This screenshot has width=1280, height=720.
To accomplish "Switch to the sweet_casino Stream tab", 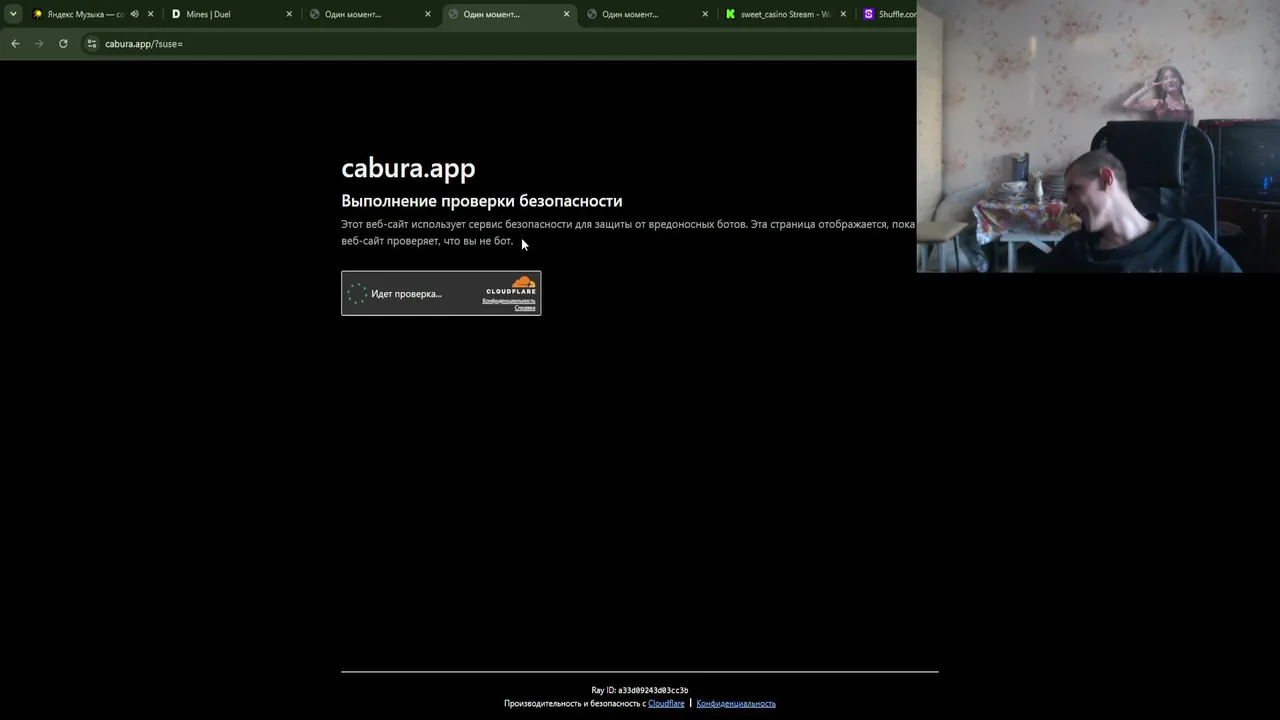I will tap(786, 14).
